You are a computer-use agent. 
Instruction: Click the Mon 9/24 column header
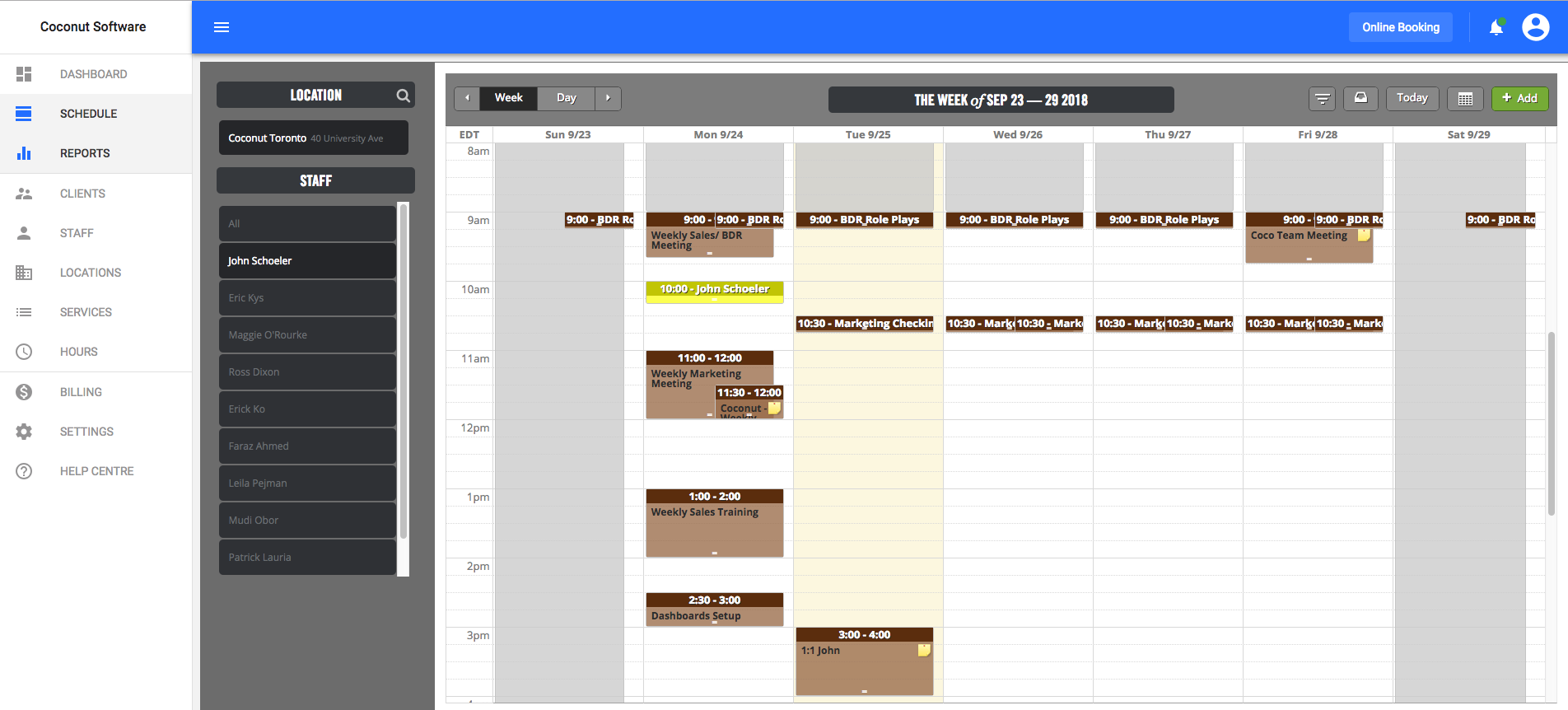click(718, 134)
